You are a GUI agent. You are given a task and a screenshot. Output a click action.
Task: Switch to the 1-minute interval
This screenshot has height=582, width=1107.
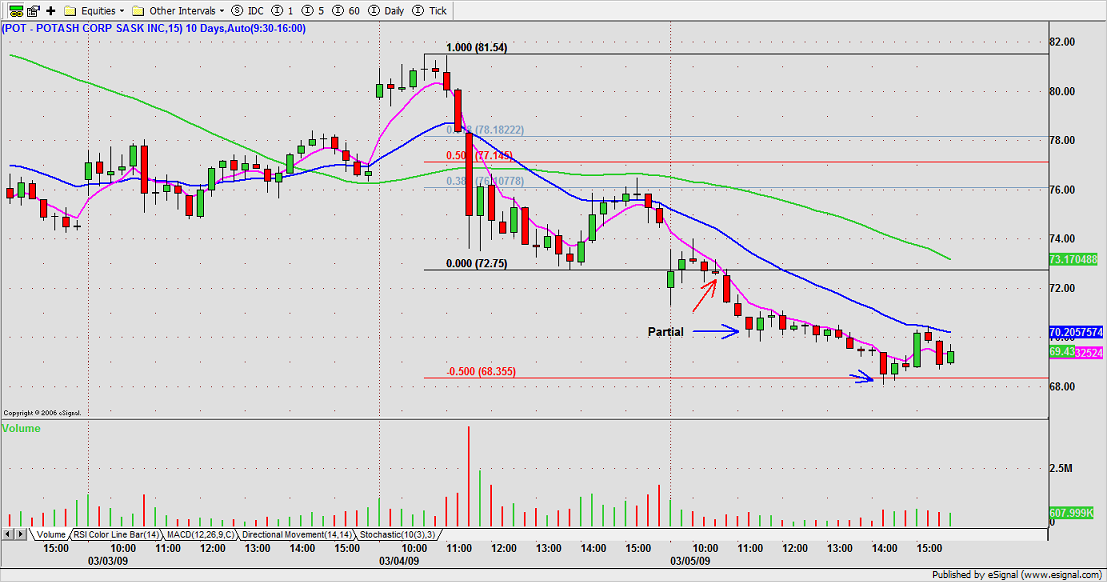pos(282,11)
